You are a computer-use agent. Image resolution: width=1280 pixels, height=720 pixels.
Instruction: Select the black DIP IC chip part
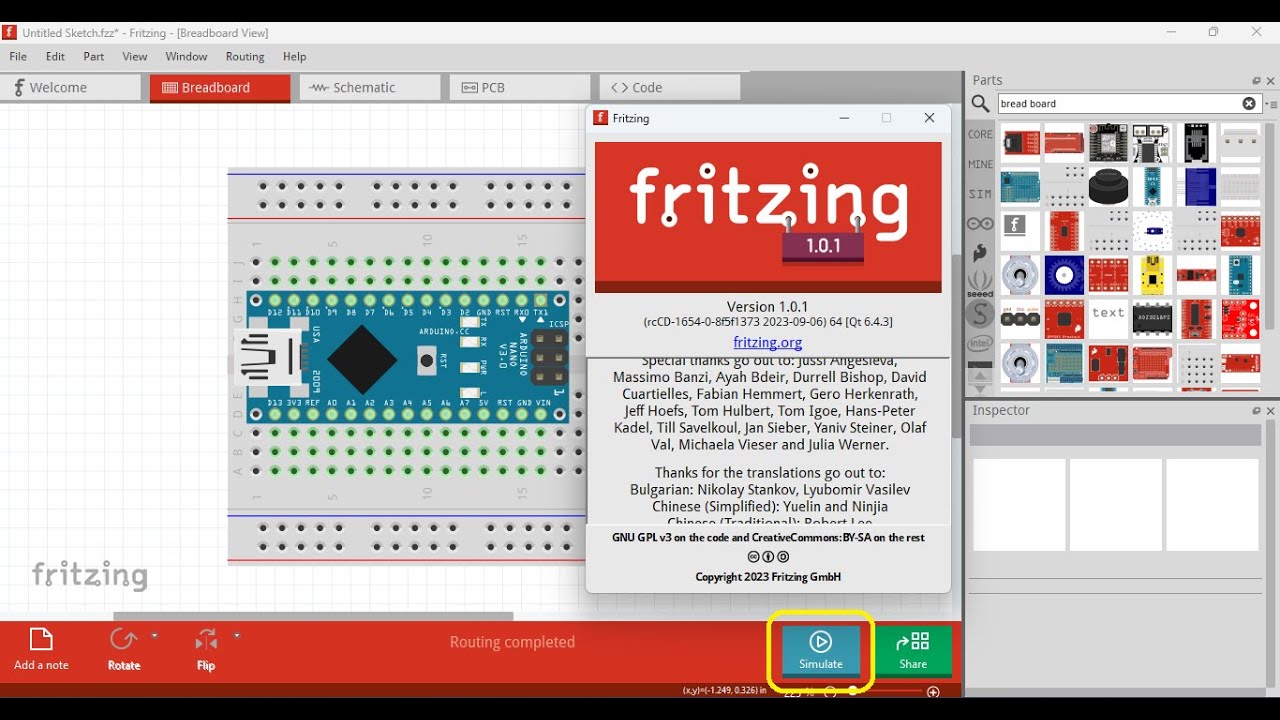(1152, 319)
